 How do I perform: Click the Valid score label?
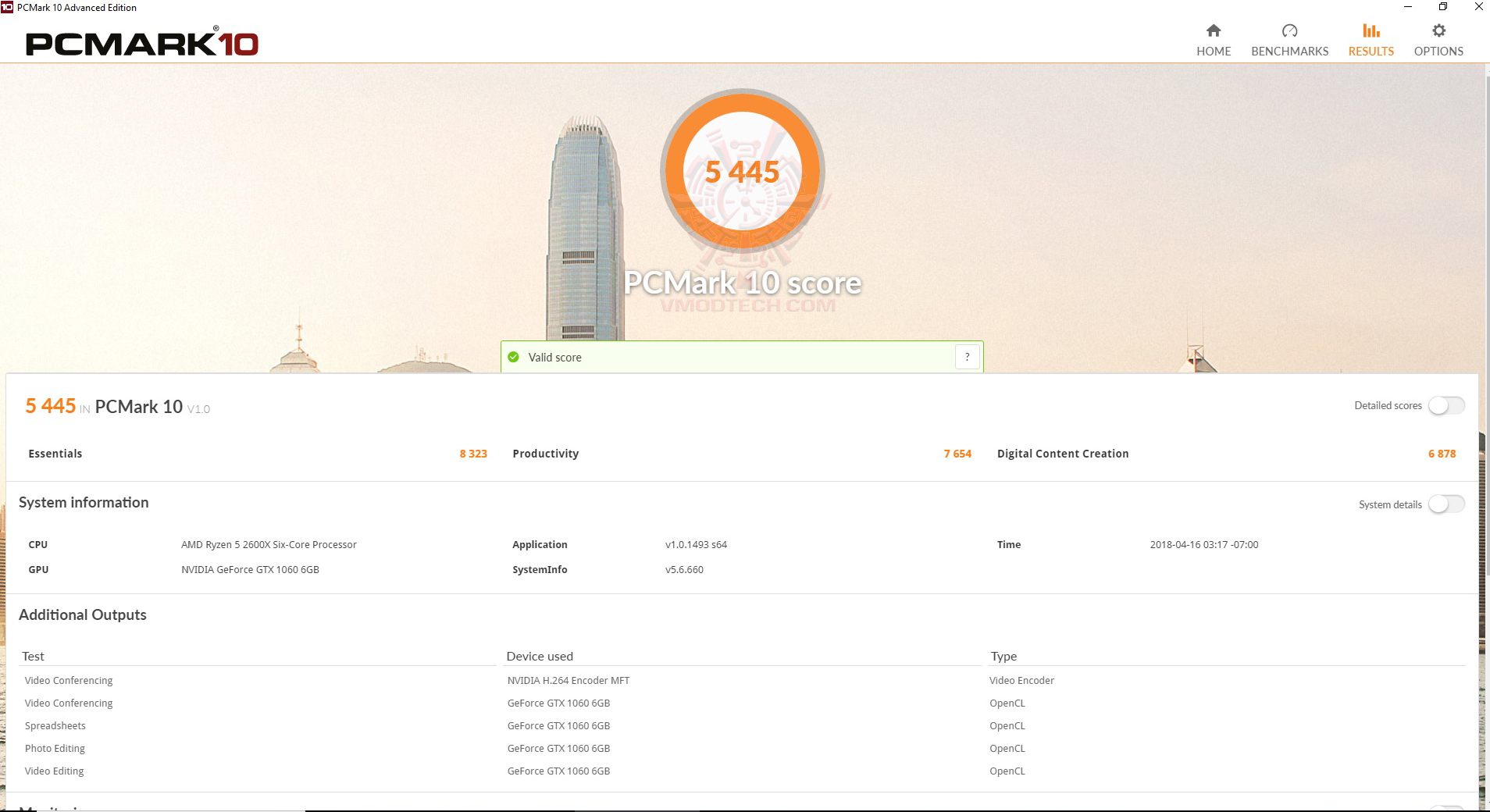pyautogui.click(x=554, y=358)
